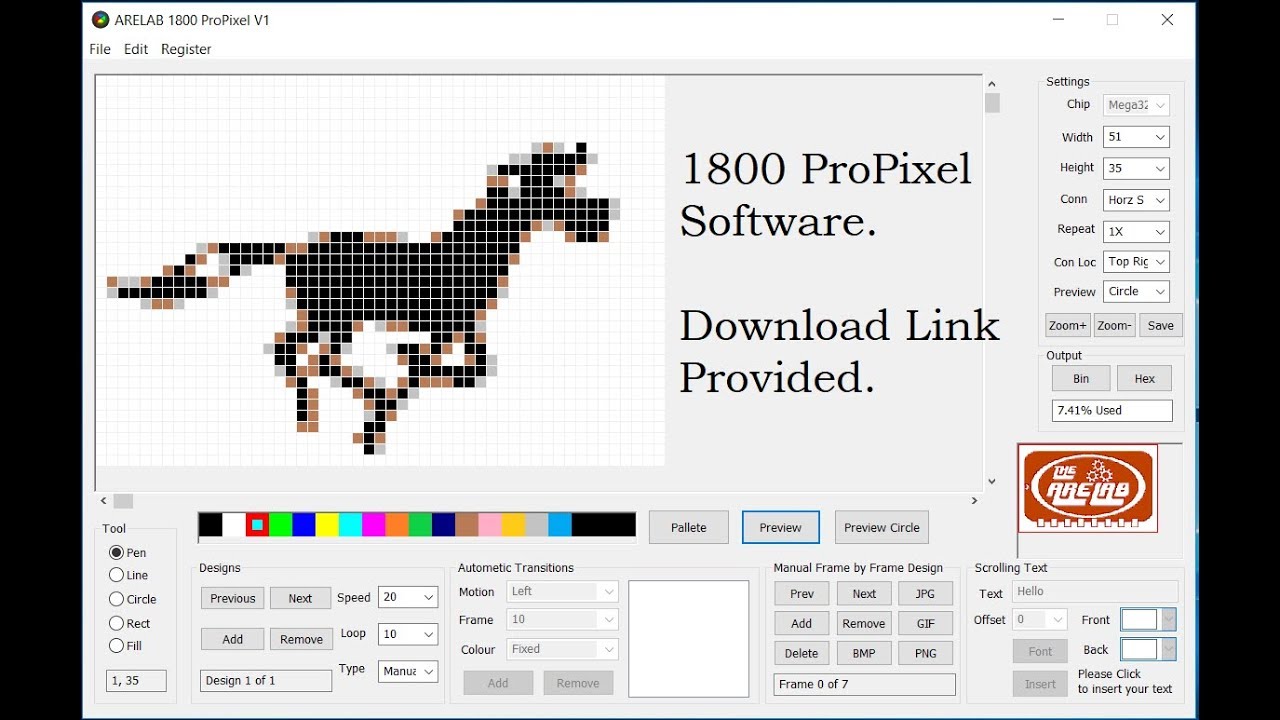
Task: Open the scrolling text Offset dropdown
Action: (x=1040, y=620)
